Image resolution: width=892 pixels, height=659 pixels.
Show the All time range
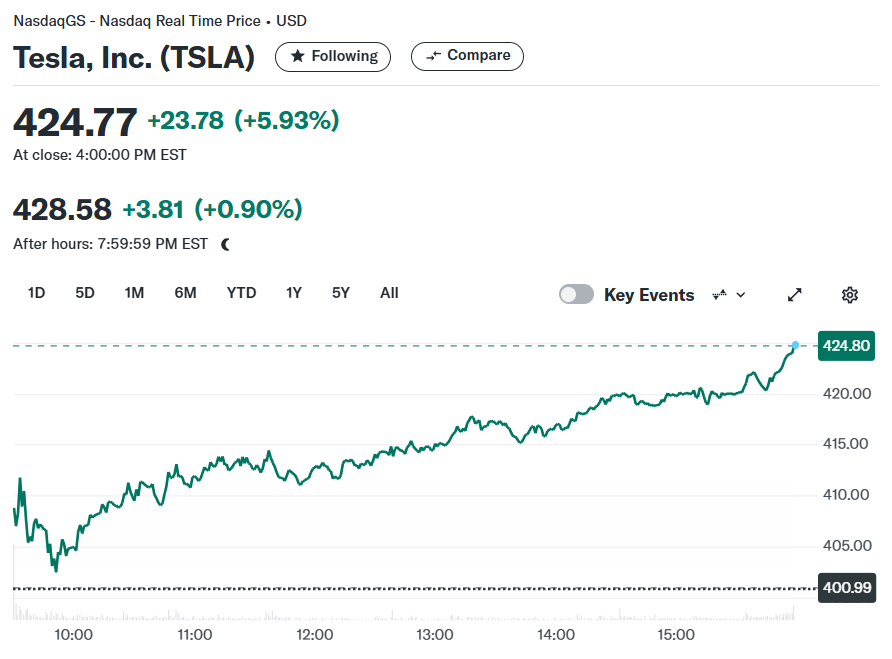click(389, 293)
